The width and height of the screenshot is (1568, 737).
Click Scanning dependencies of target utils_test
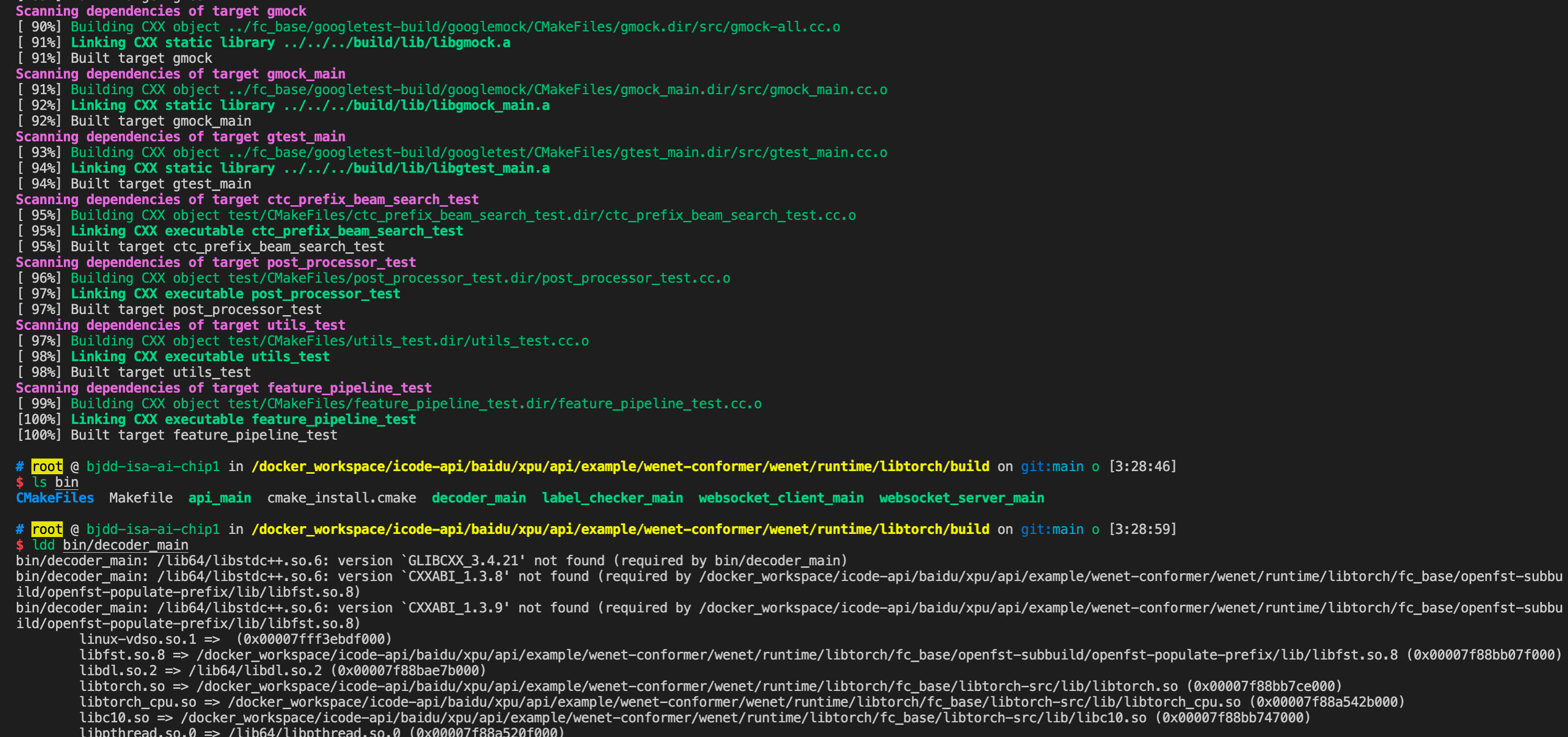tap(180, 326)
